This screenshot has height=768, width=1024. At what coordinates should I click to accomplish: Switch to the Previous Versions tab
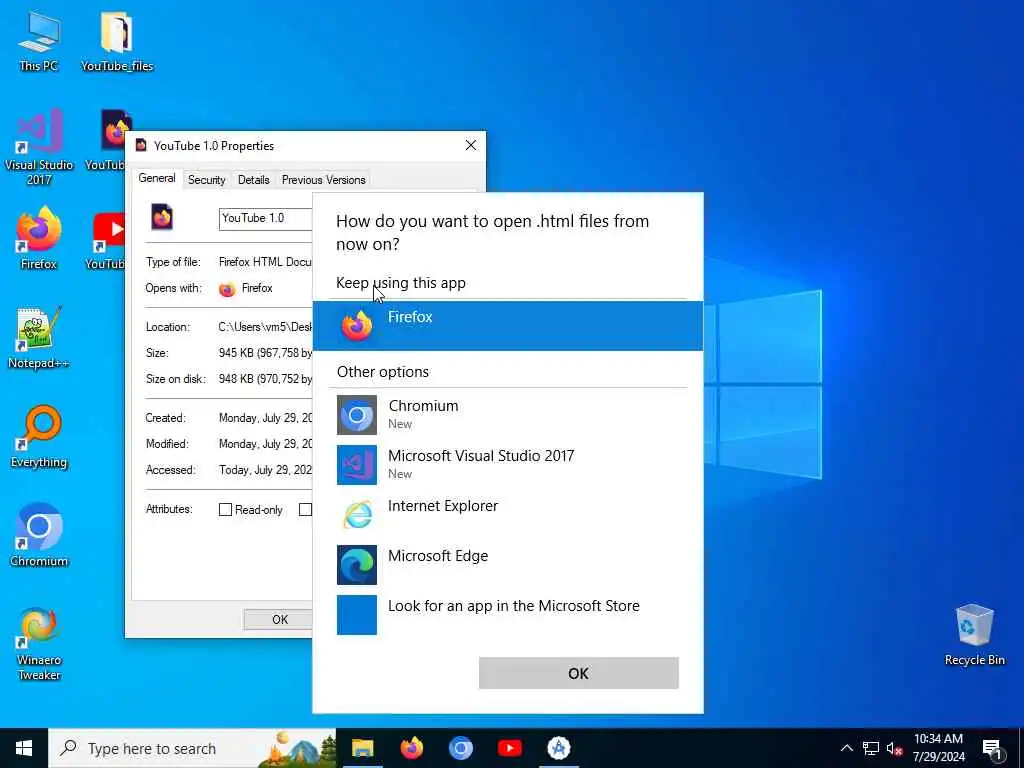click(x=323, y=180)
